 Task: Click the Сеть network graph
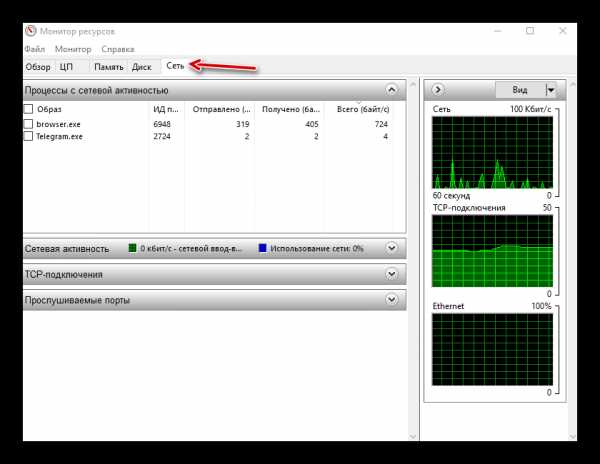pos(492,152)
